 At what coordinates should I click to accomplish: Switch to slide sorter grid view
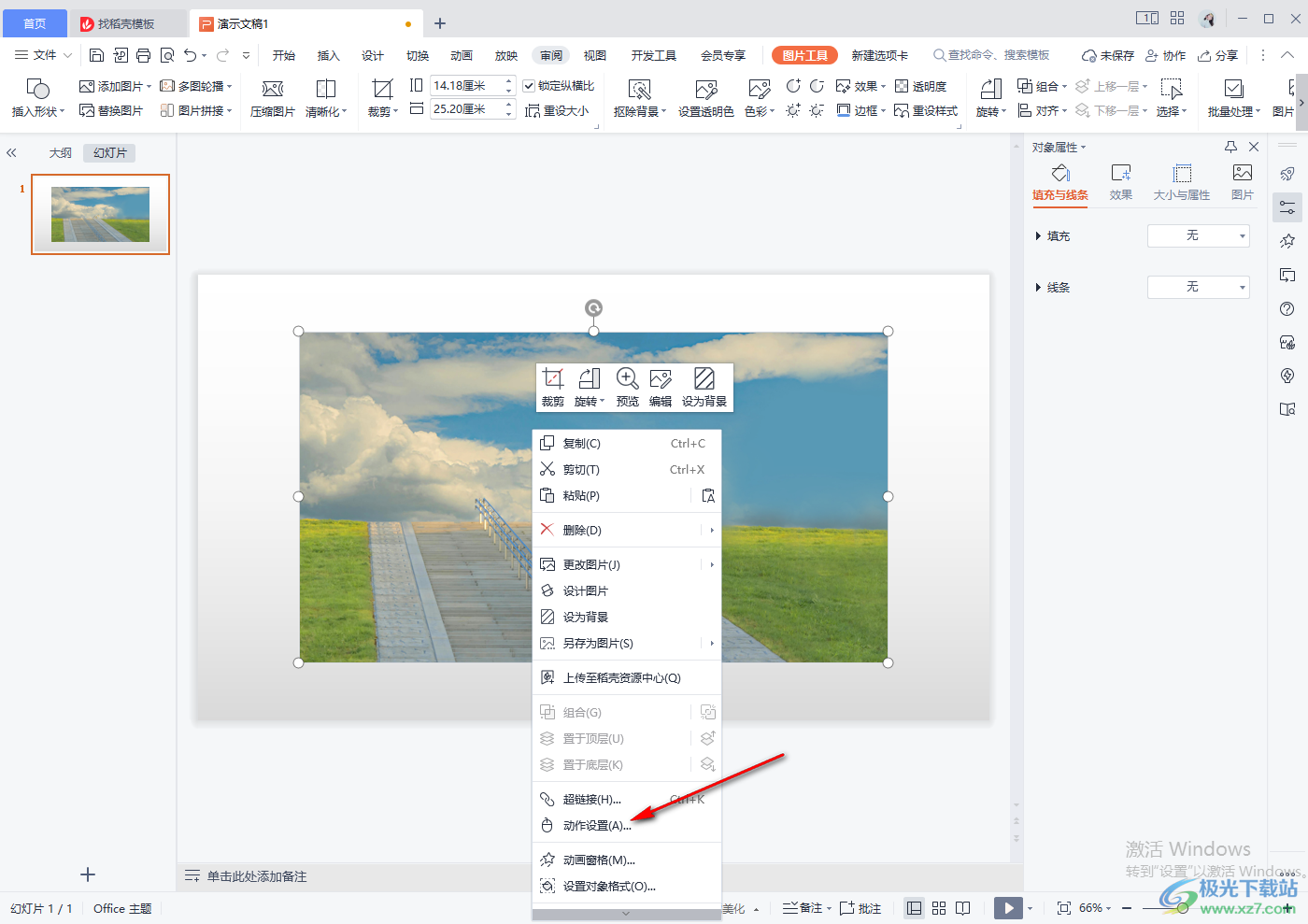[x=939, y=908]
